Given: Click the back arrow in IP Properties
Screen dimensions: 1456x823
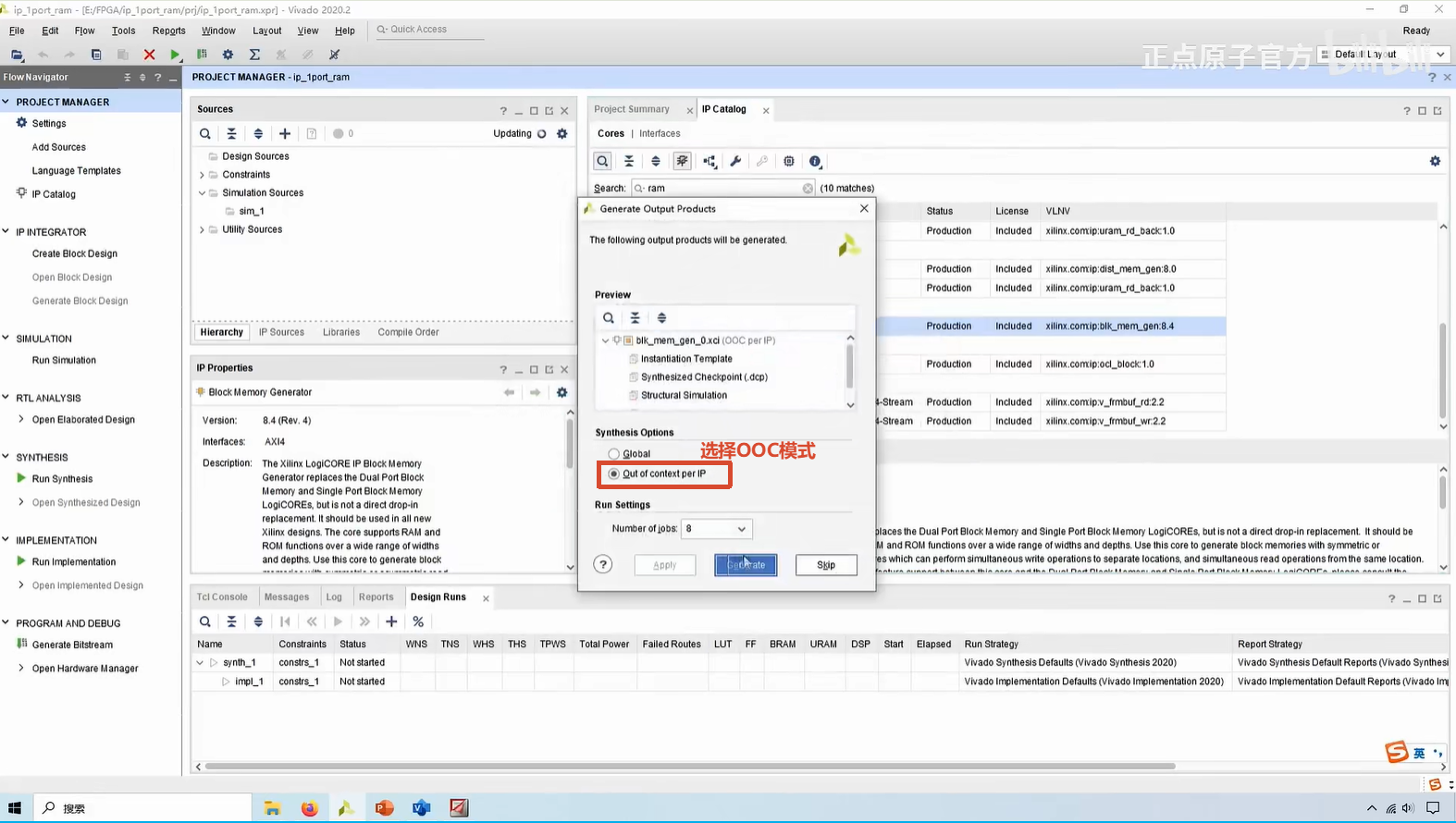Looking at the screenshot, I should 509,392.
